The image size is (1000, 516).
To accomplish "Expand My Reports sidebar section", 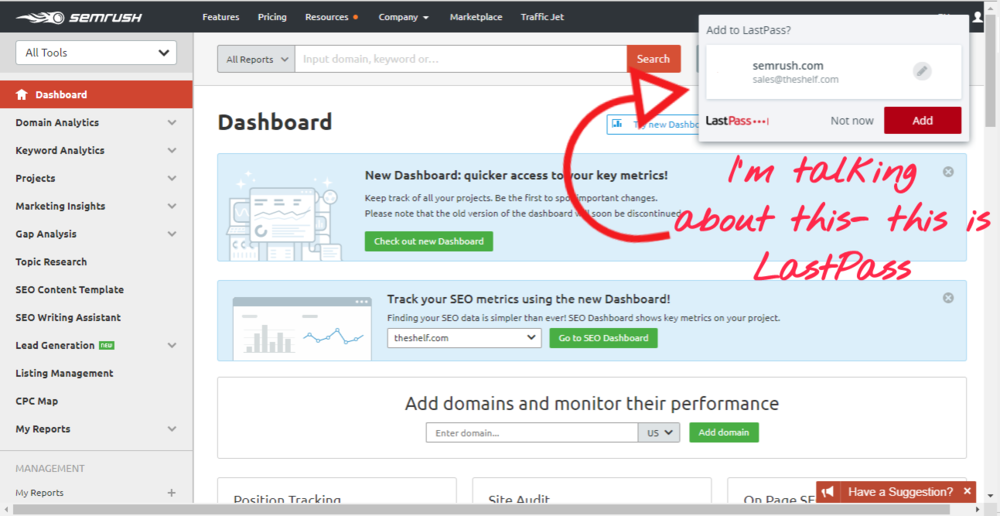I will coord(172,429).
